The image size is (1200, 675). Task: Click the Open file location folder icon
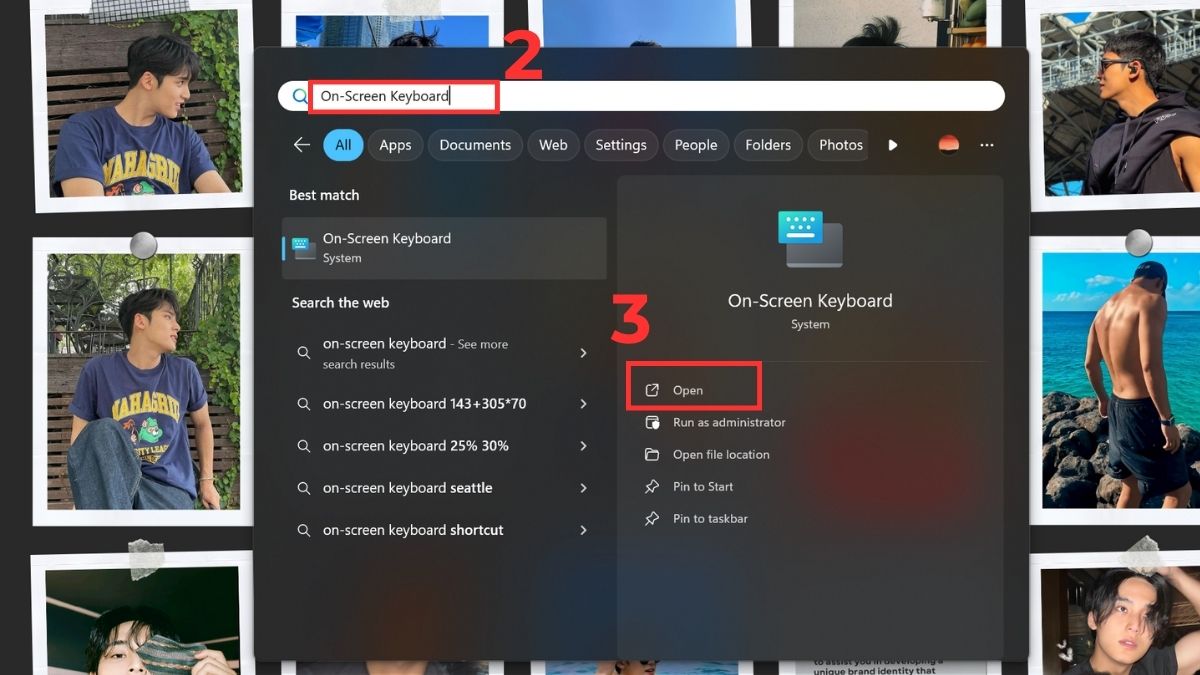652,454
